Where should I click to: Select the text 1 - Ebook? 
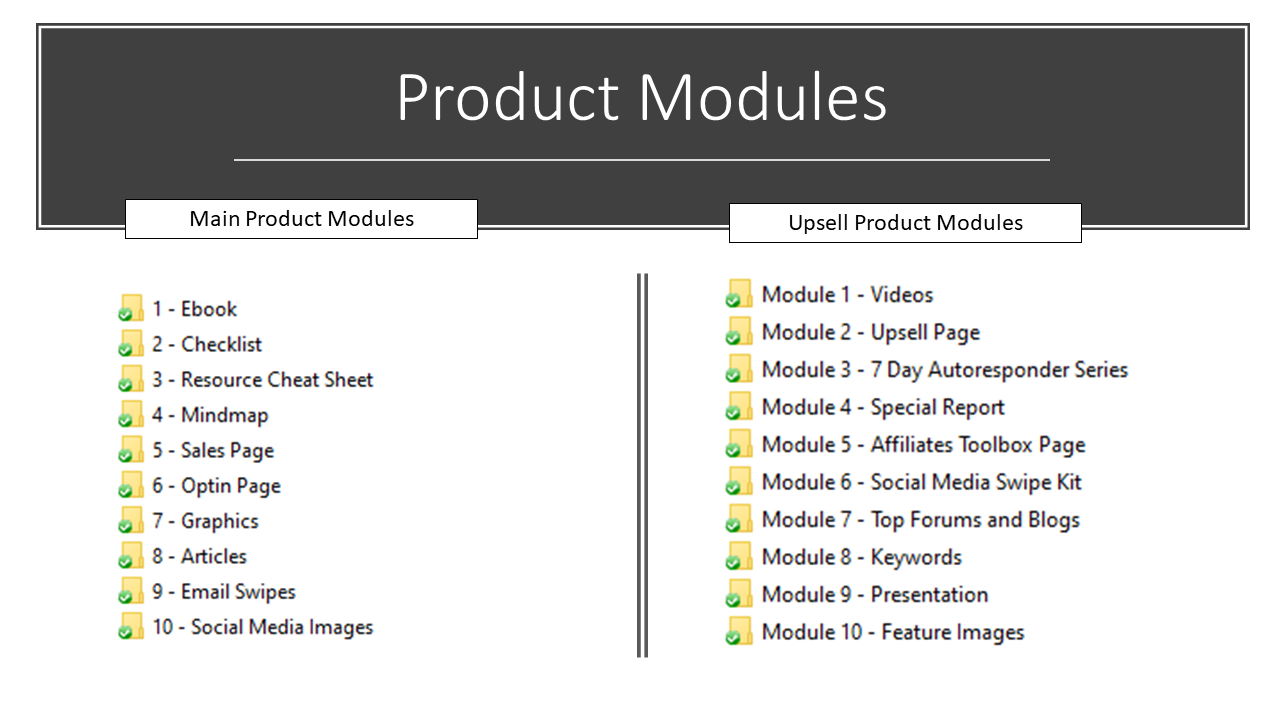pyautogui.click(x=195, y=309)
